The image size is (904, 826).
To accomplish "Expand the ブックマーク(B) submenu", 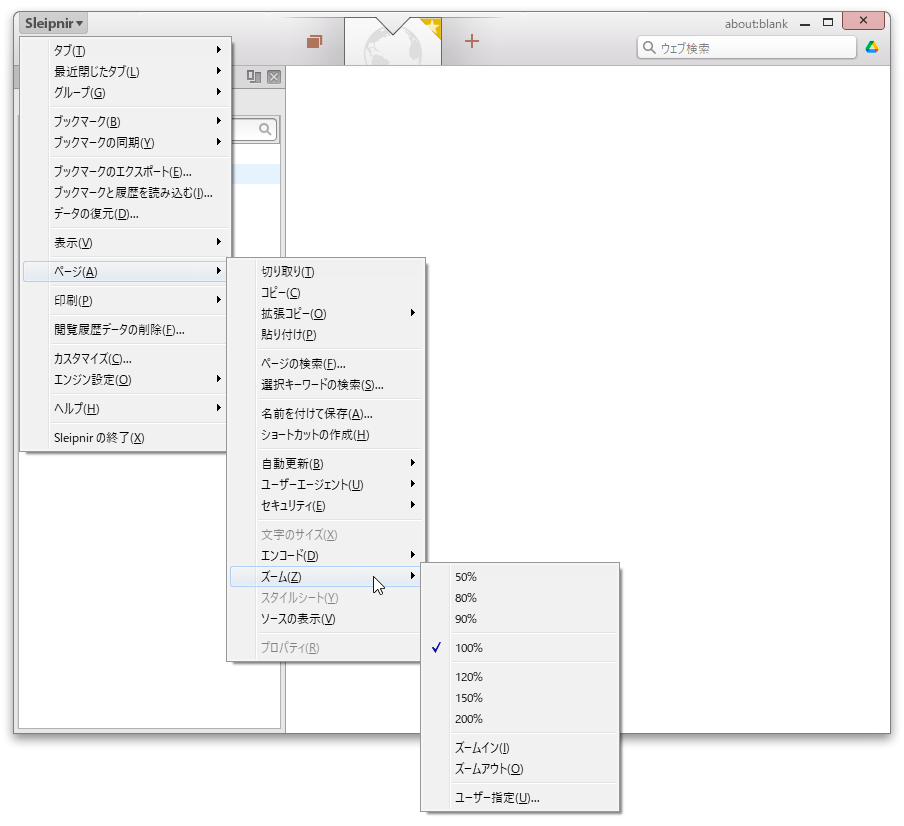I will (126, 122).
